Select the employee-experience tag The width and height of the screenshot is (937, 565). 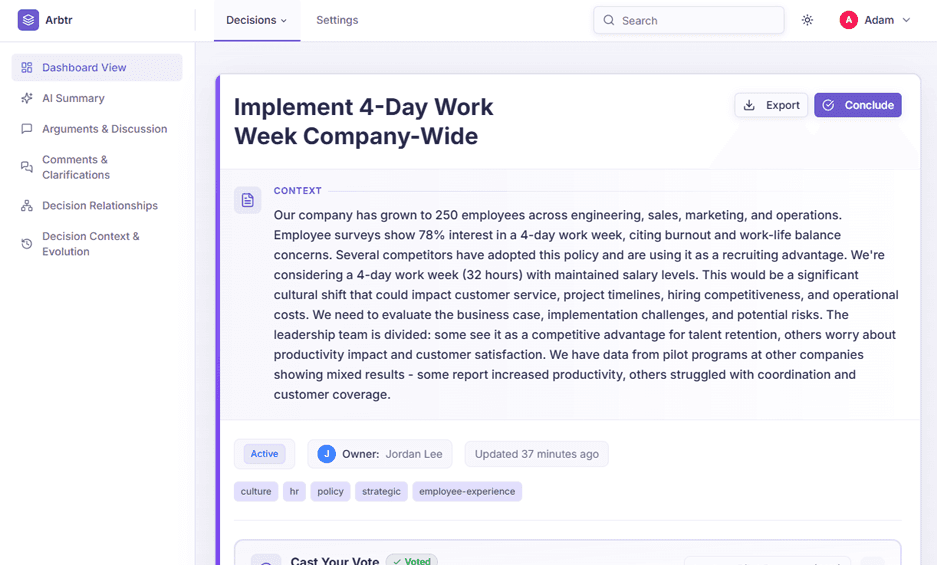467,491
